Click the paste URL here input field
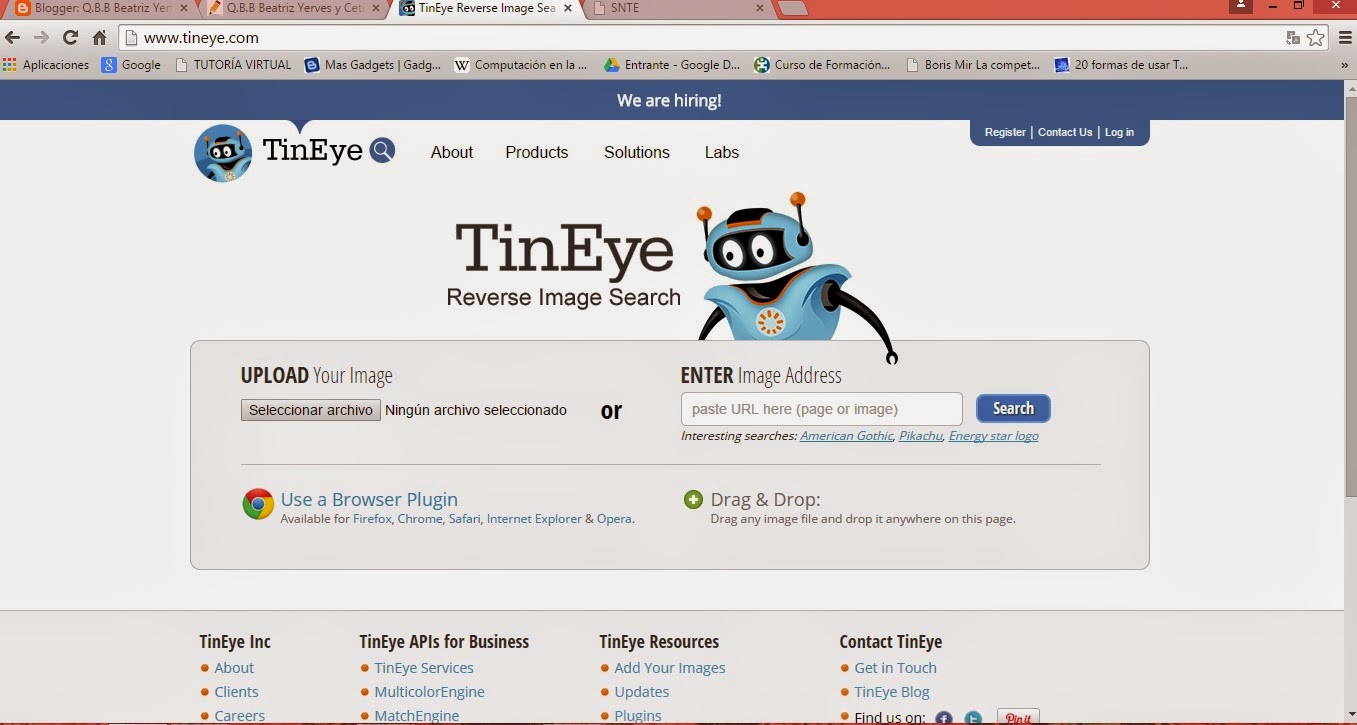1357x725 pixels. [822, 409]
